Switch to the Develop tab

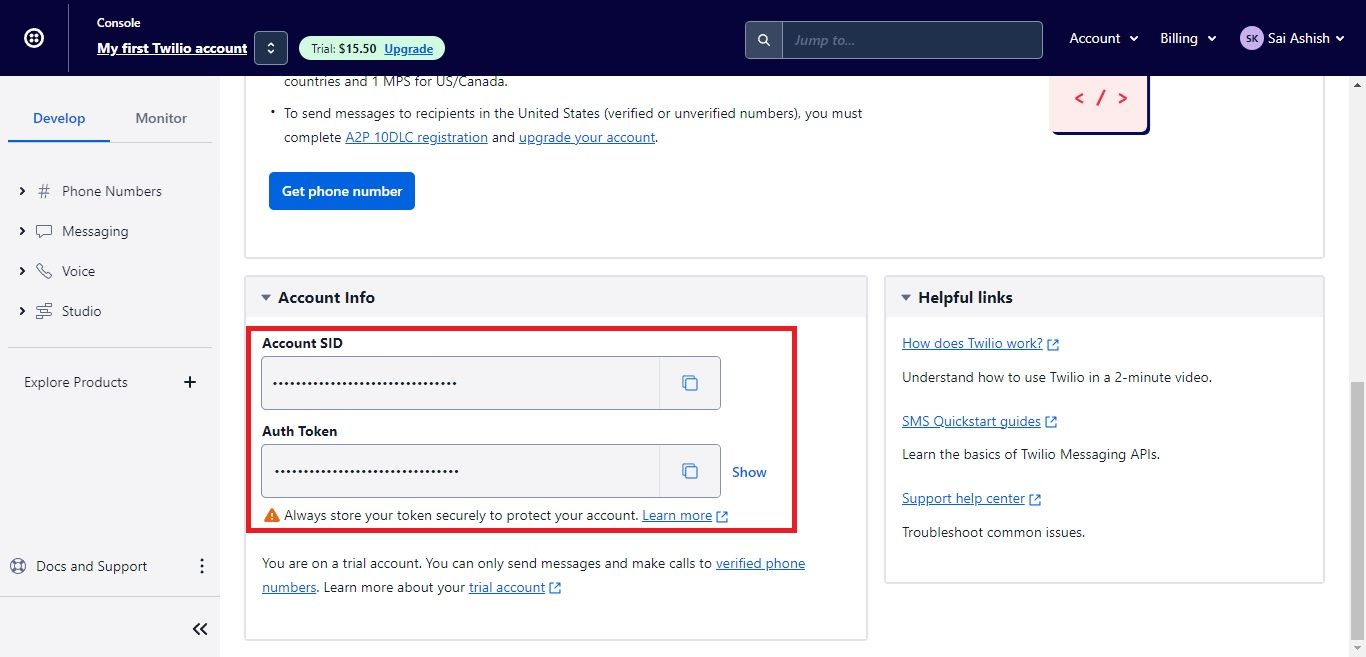coord(59,118)
